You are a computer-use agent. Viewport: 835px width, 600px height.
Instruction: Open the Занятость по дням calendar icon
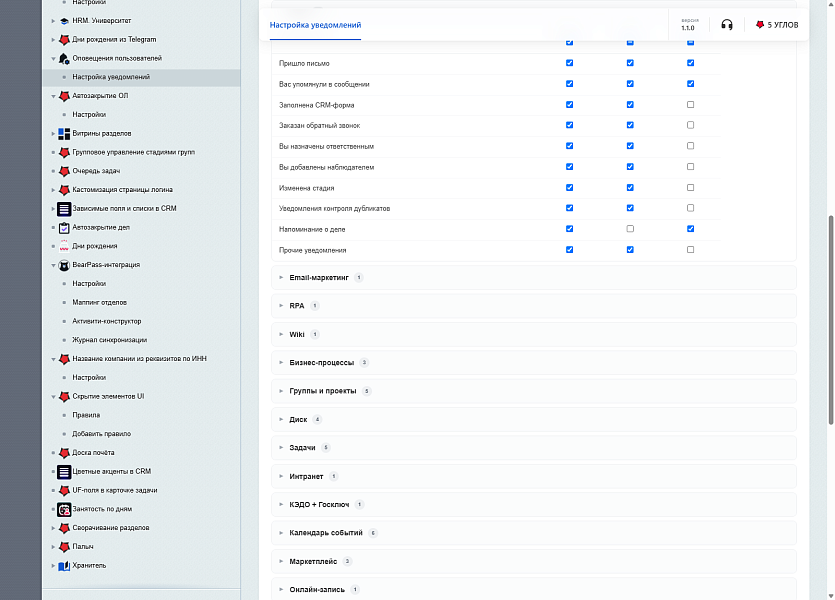click(64, 509)
